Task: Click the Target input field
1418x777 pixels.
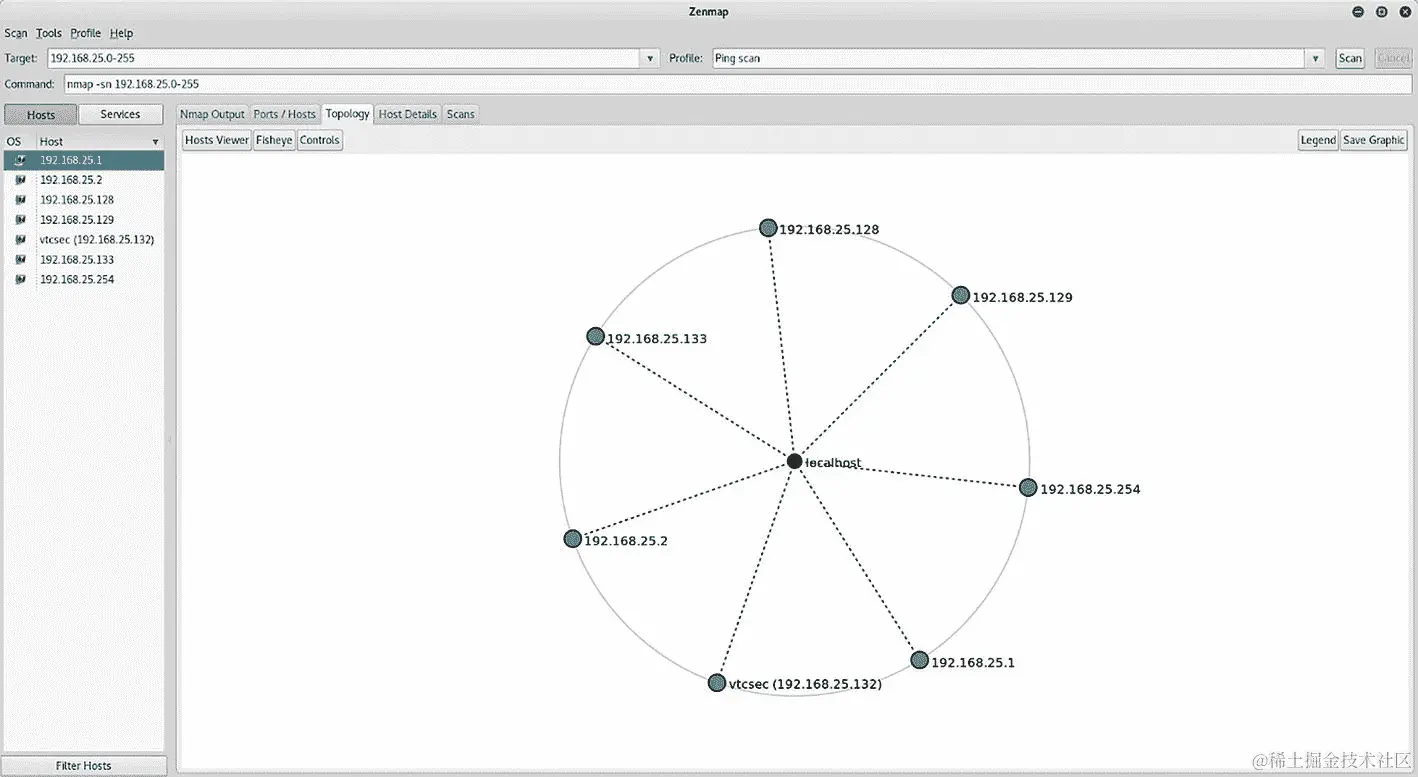Action: coord(344,59)
